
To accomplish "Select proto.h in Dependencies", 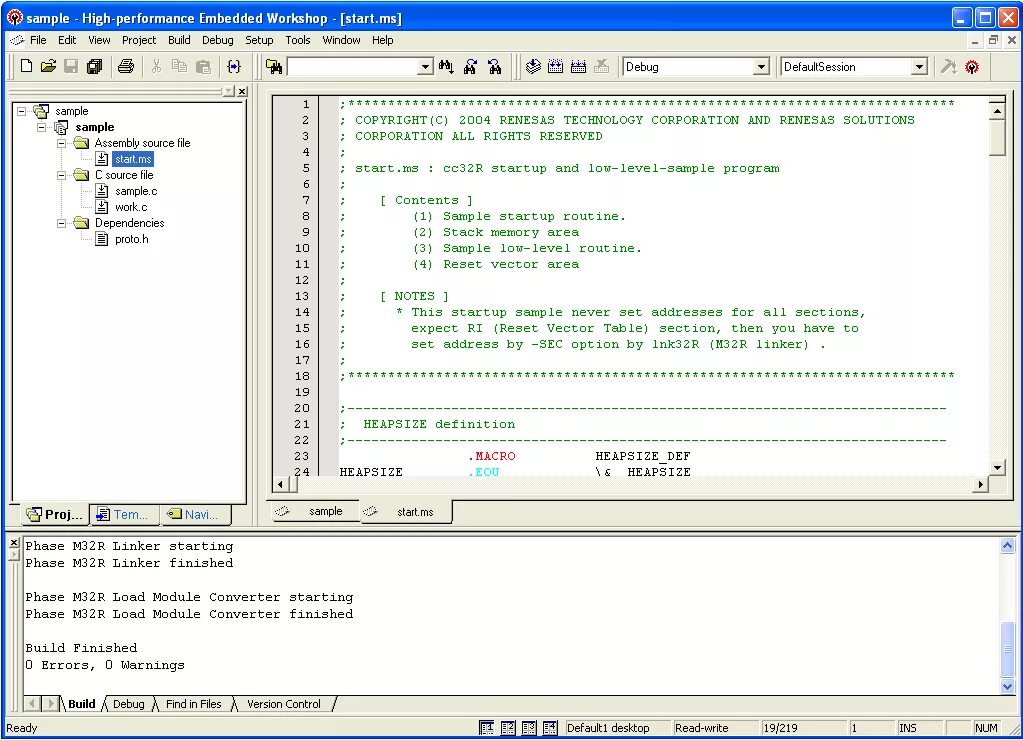I will click(131, 239).
